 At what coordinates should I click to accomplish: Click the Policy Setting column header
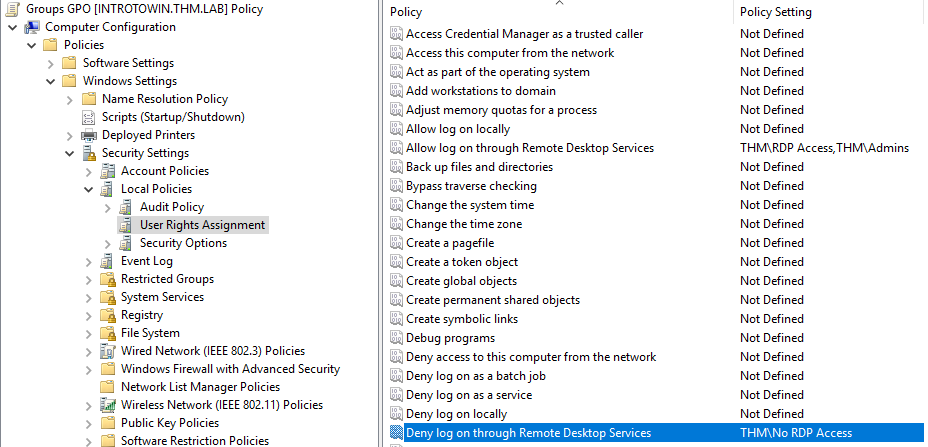[x=775, y=12]
